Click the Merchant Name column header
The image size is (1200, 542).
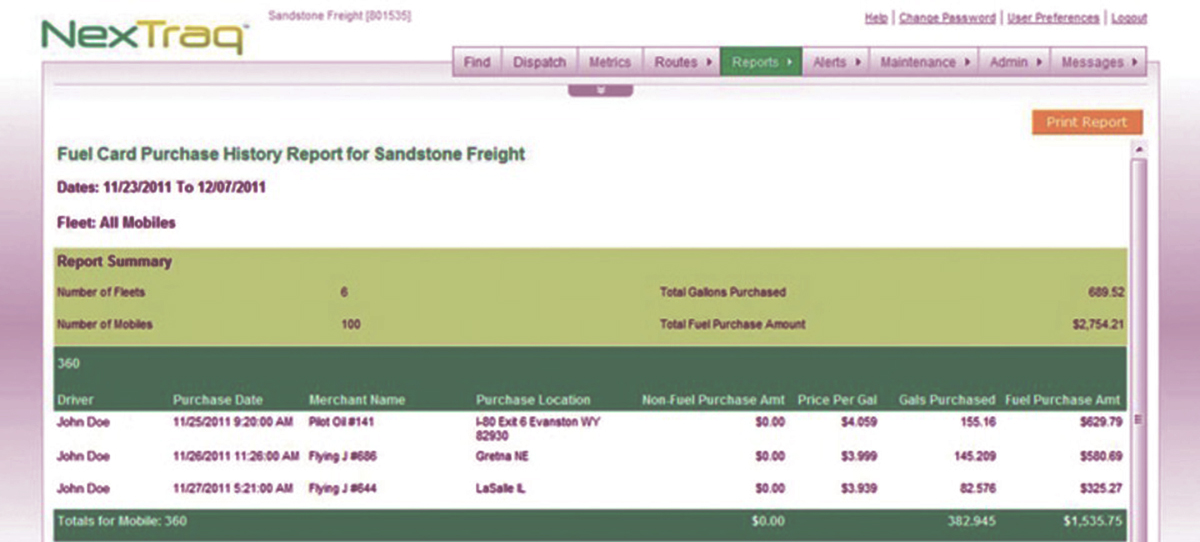tap(357, 400)
